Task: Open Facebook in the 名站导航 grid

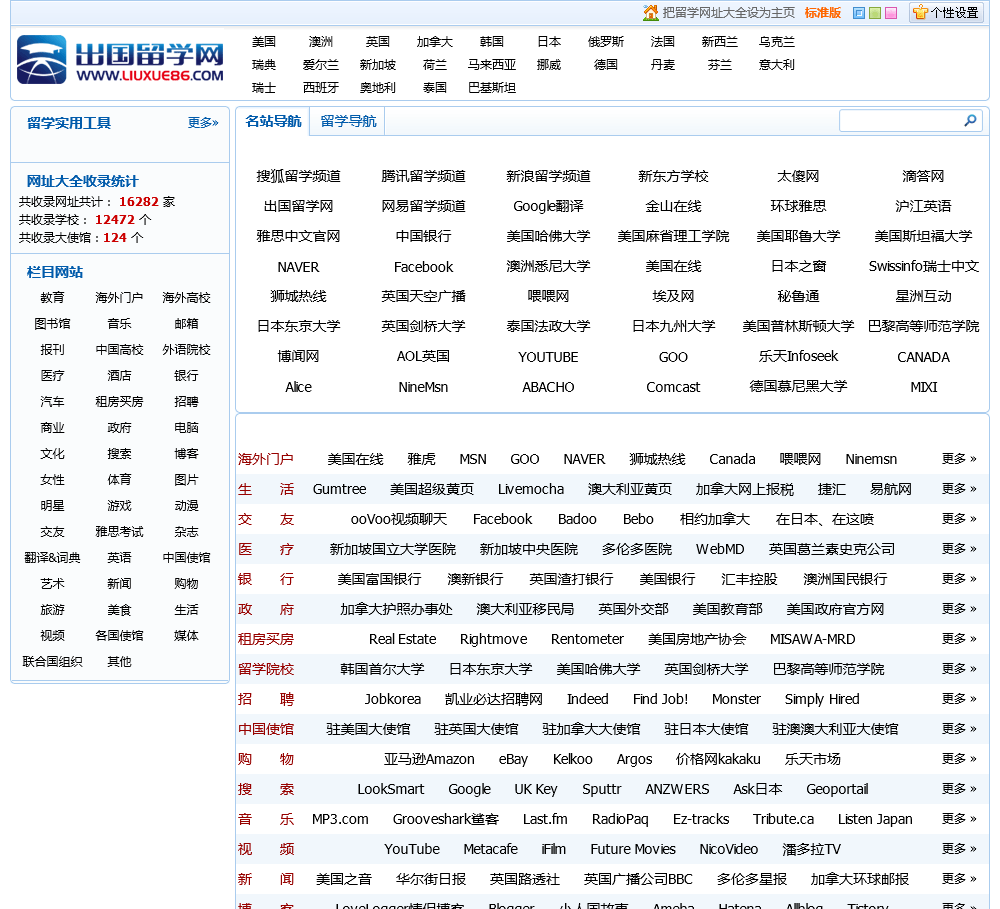Action: pyautogui.click(x=423, y=267)
